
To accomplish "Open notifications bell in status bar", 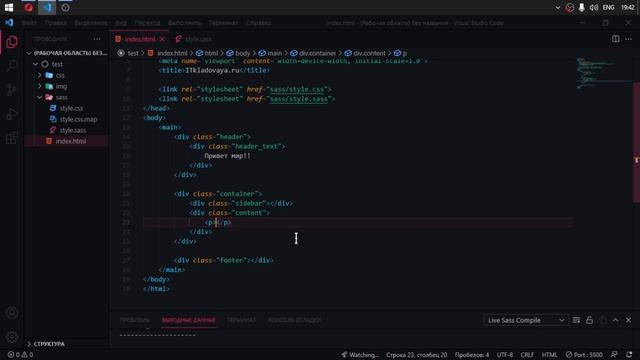I will point(629,355).
